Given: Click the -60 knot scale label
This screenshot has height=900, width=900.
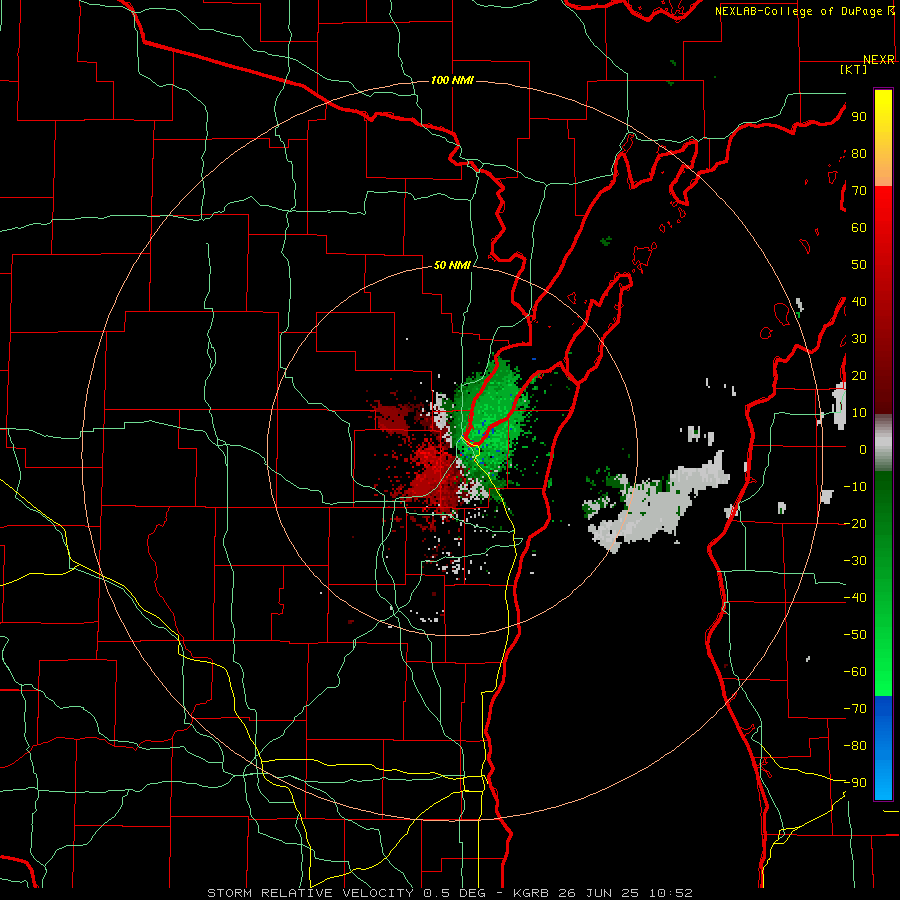Looking at the screenshot, I should coord(855,672).
